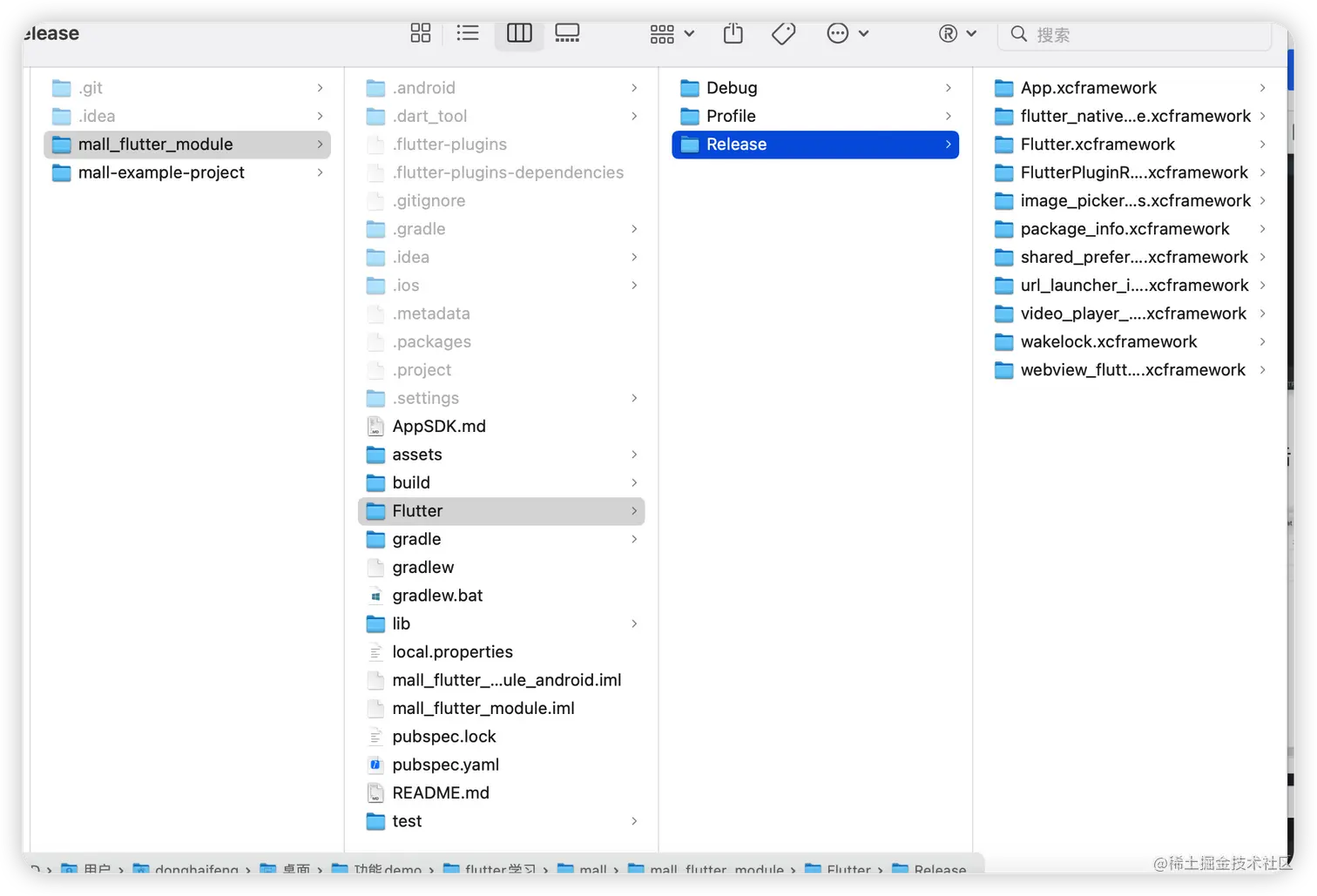Click the 功能demo path bar segment
The width and height of the screenshot is (1317, 896).
(x=377, y=869)
